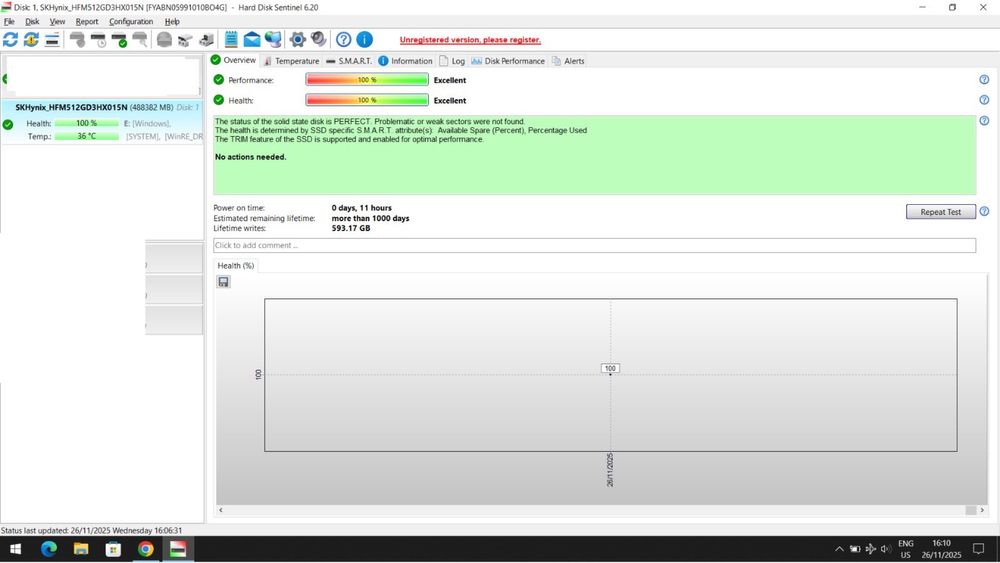The width and height of the screenshot is (1000, 563).
Task: Click the Status last updated status bar text
Action: (x=91, y=530)
